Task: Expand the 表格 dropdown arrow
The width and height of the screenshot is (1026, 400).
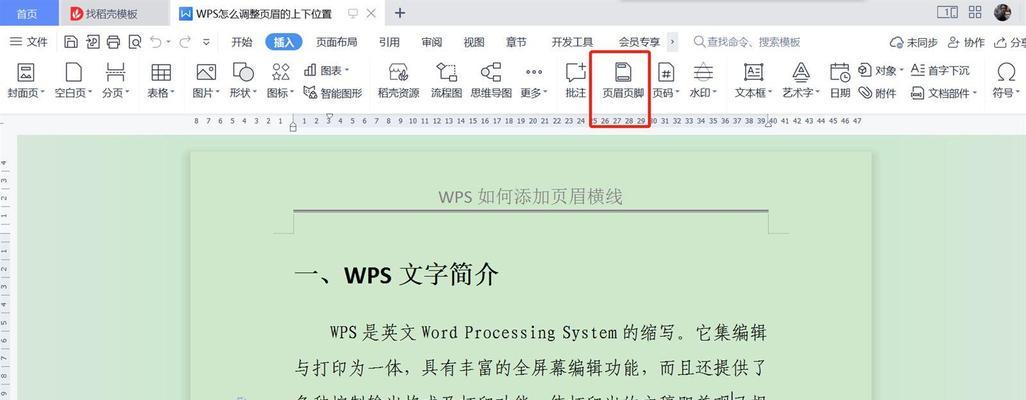Action: click(173, 93)
